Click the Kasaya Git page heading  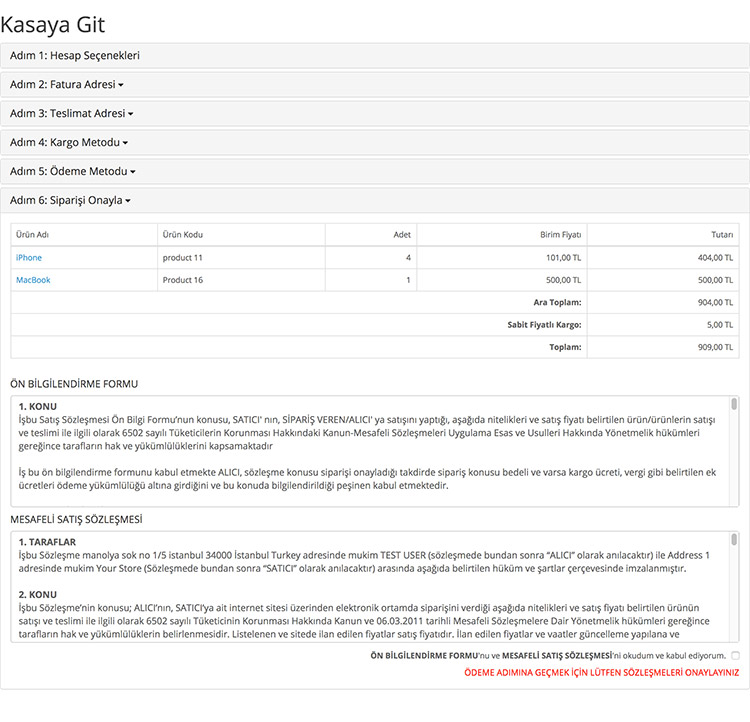point(53,25)
